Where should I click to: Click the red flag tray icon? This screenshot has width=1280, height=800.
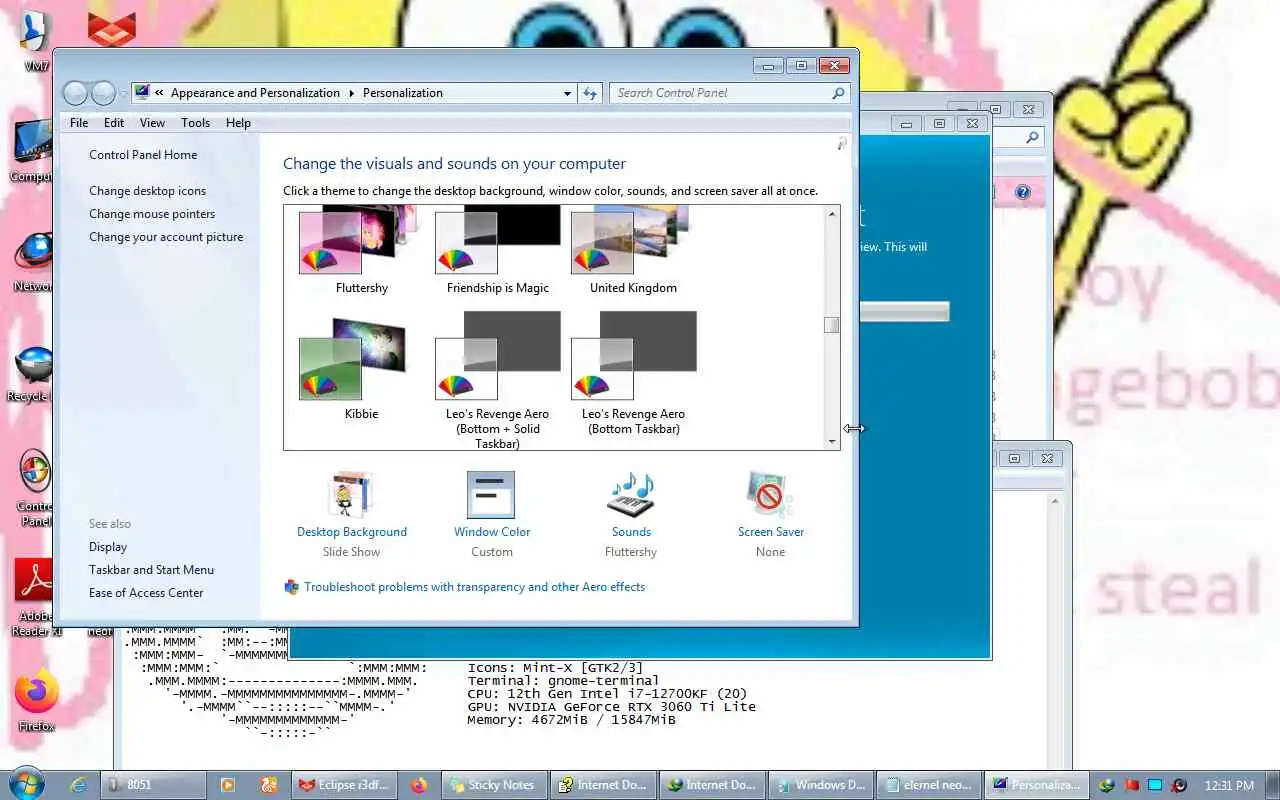click(1131, 785)
